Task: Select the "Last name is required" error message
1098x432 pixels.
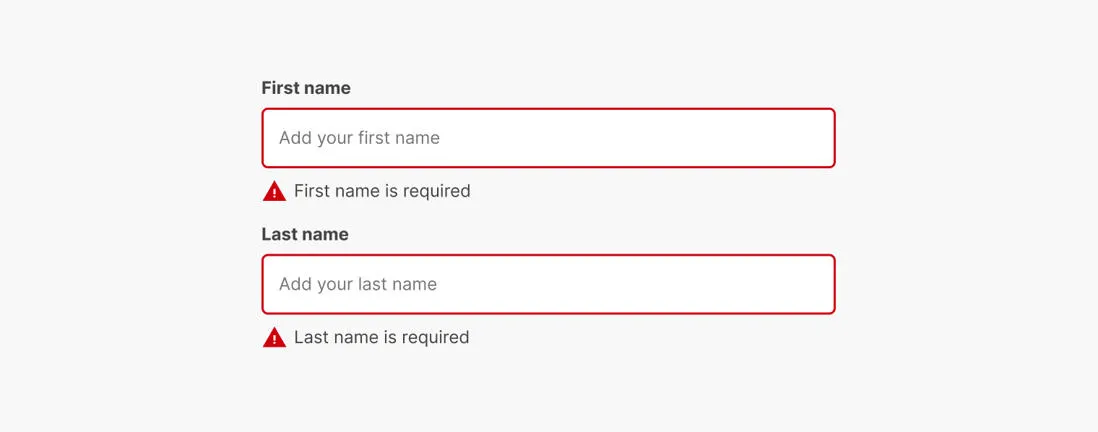Action: 381,338
